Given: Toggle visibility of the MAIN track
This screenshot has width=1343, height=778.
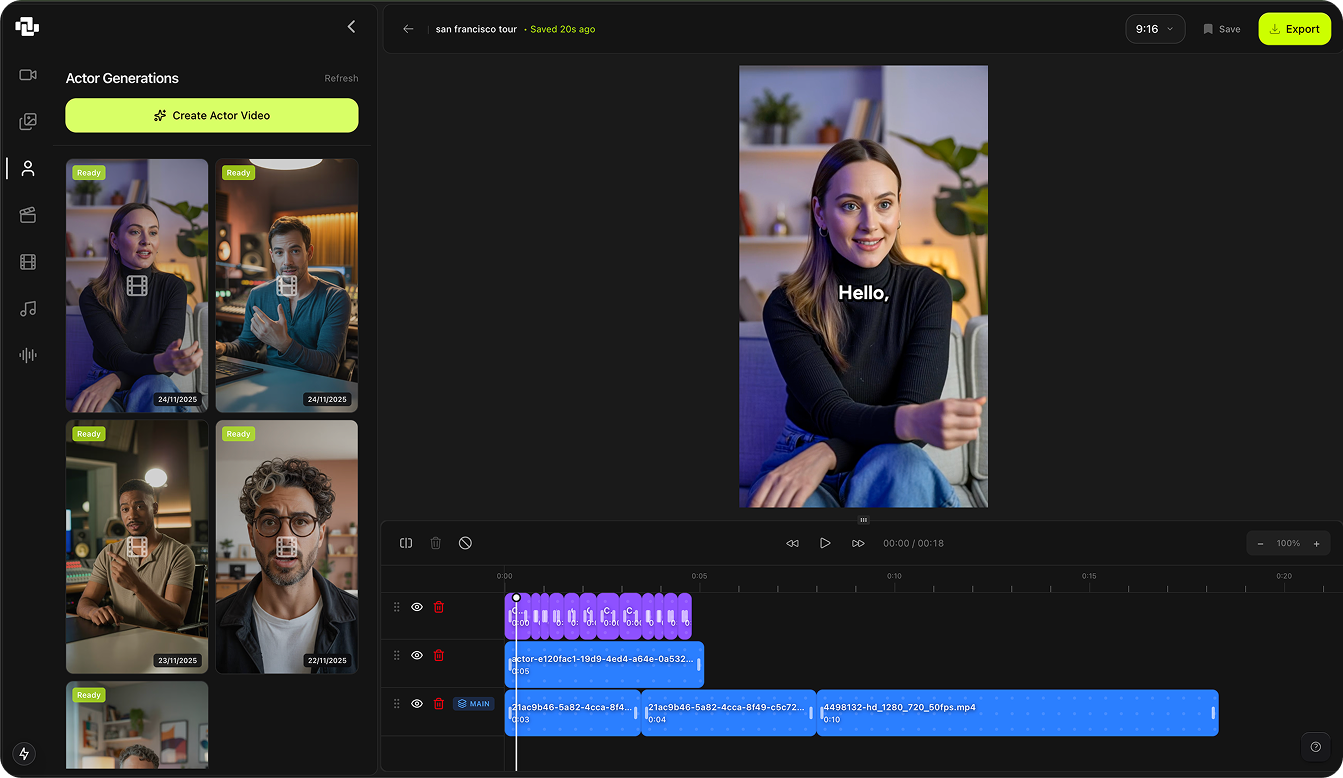Looking at the screenshot, I should coord(417,703).
